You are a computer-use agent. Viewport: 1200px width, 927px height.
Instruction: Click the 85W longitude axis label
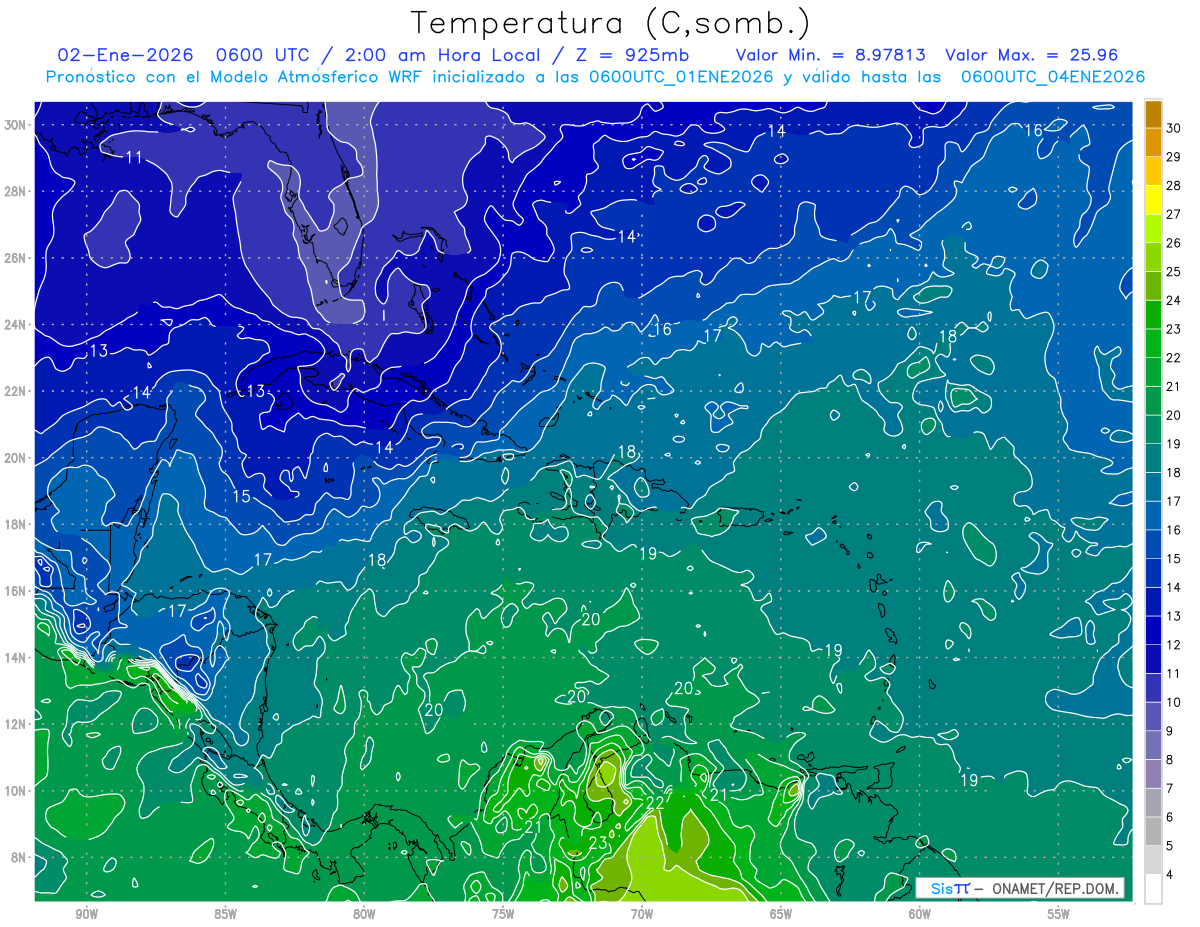click(x=225, y=914)
